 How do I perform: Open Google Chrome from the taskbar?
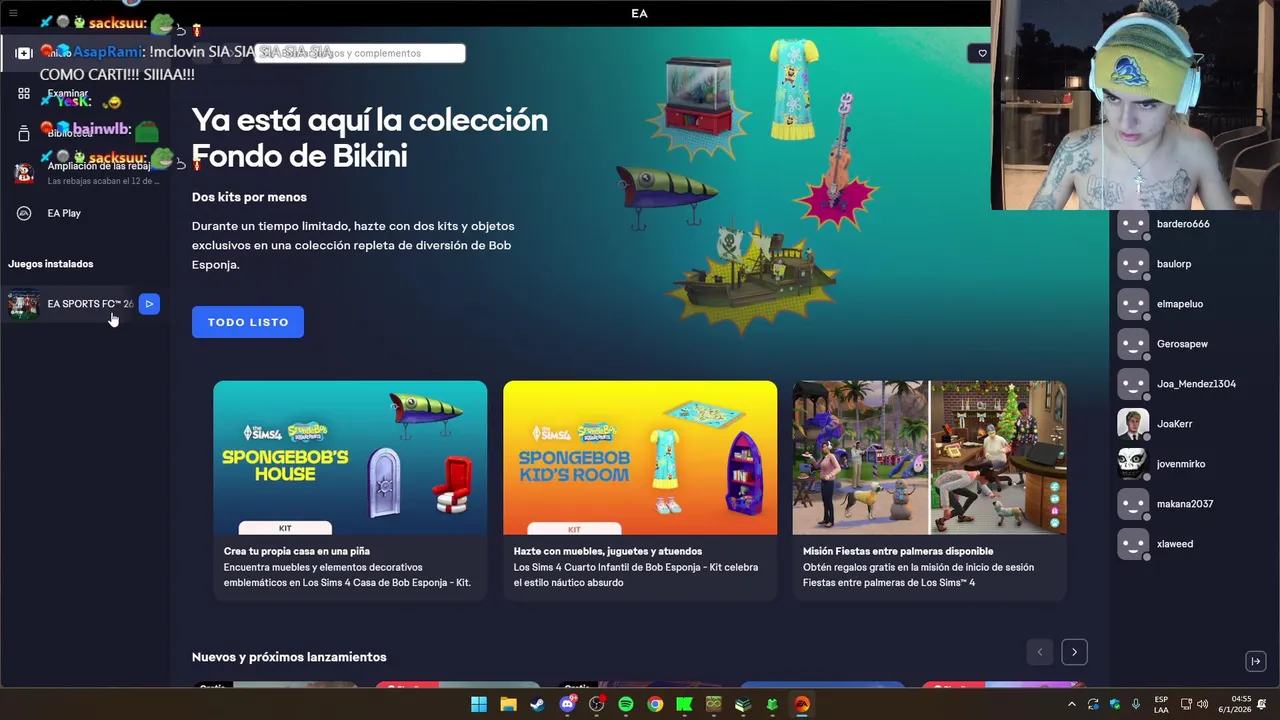[655, 704]
